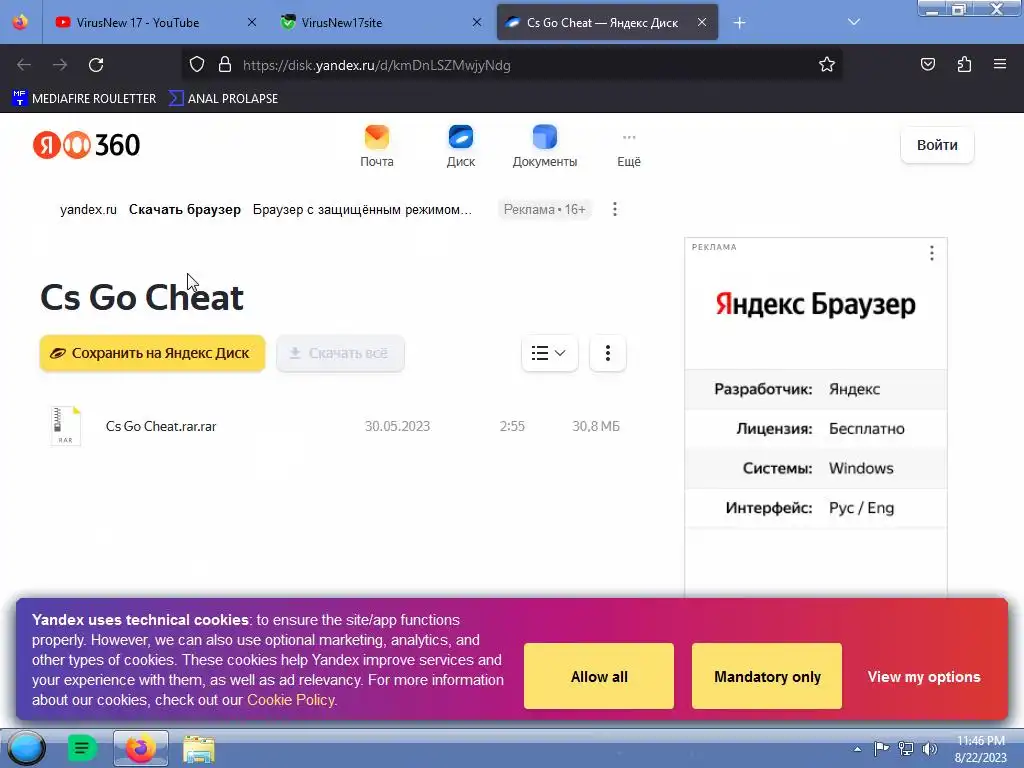Click the Firefox back arrow
Viewport: 1024px width, 768px height.
tap(24, 65)
